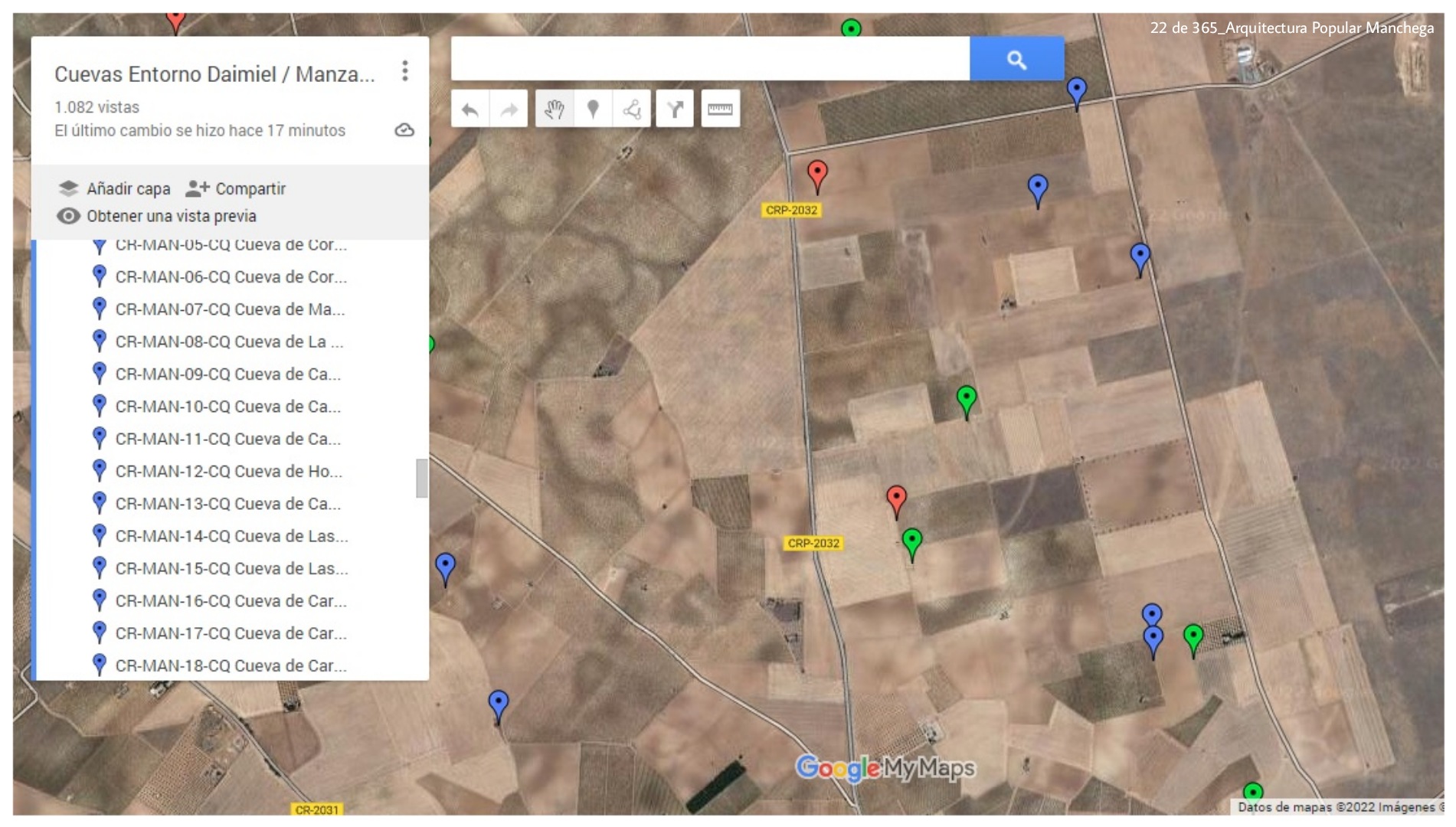
Task: Select the draw line tool
Action: [632, 110]
